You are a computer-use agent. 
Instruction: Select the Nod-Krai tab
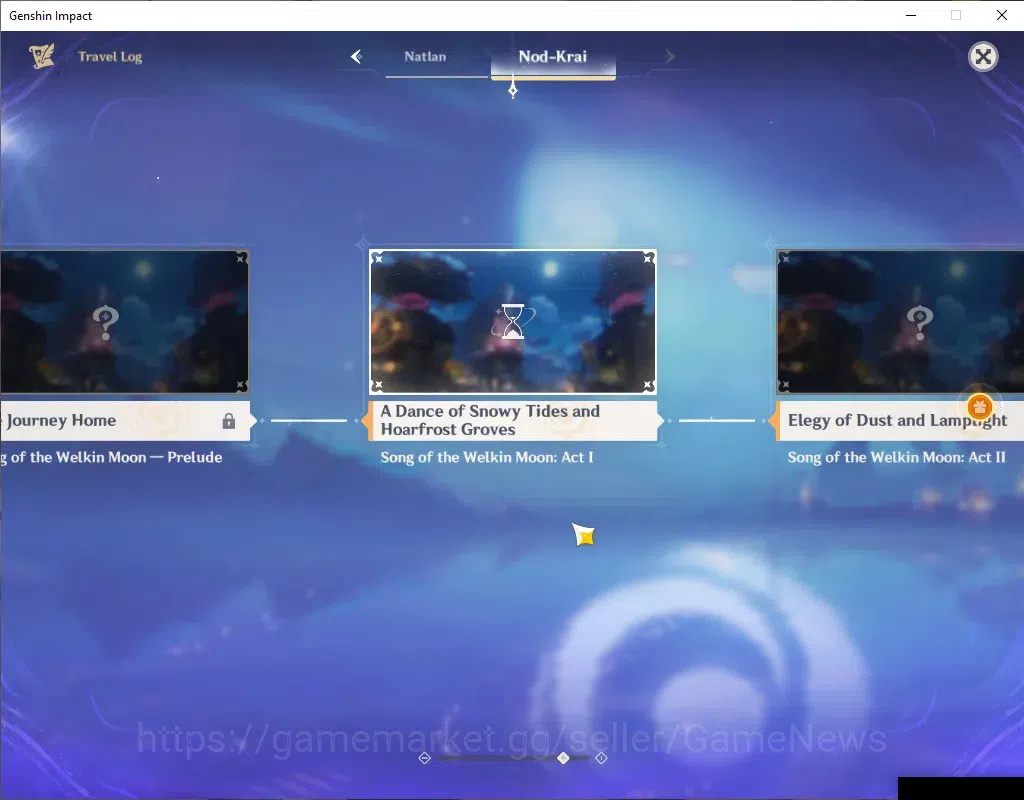[552, 57]
